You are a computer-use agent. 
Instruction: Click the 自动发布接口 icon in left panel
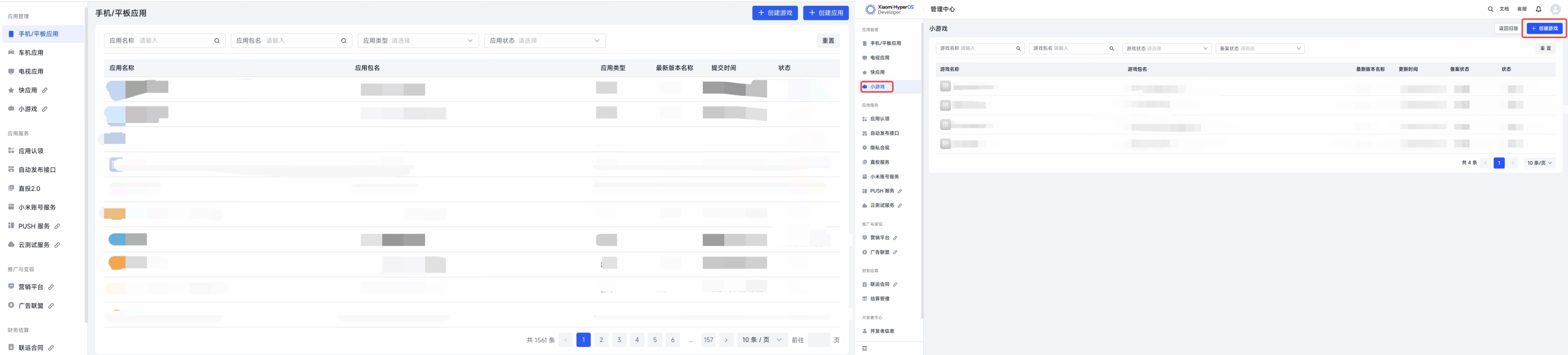pos(11,169)
